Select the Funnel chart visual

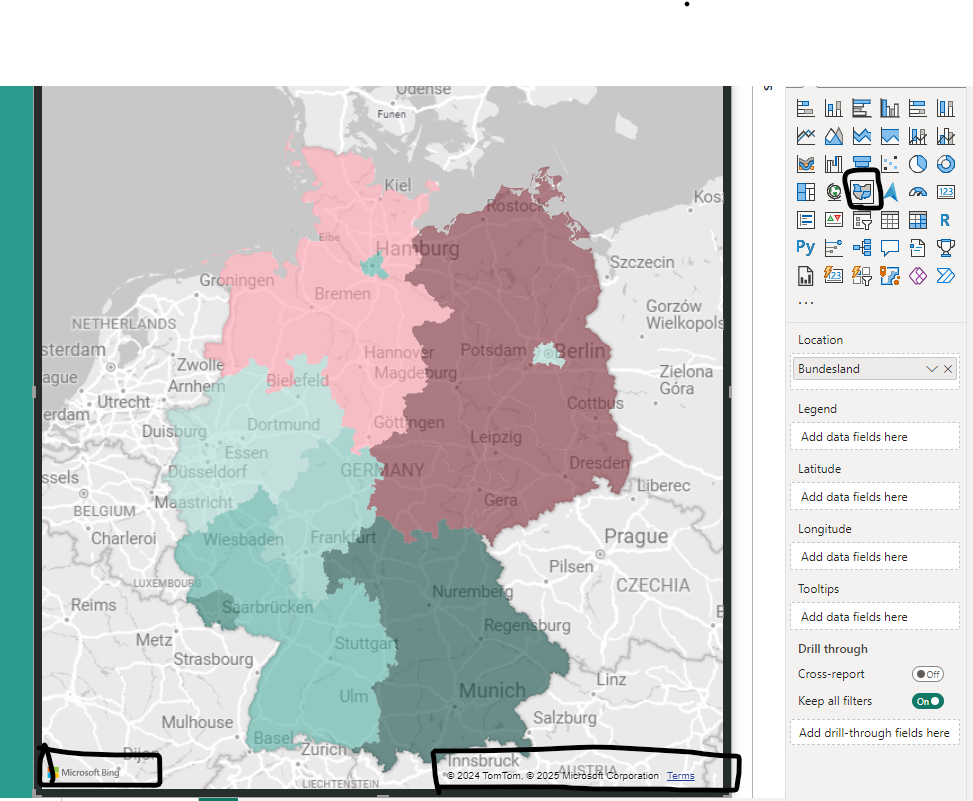pos(861,161)
